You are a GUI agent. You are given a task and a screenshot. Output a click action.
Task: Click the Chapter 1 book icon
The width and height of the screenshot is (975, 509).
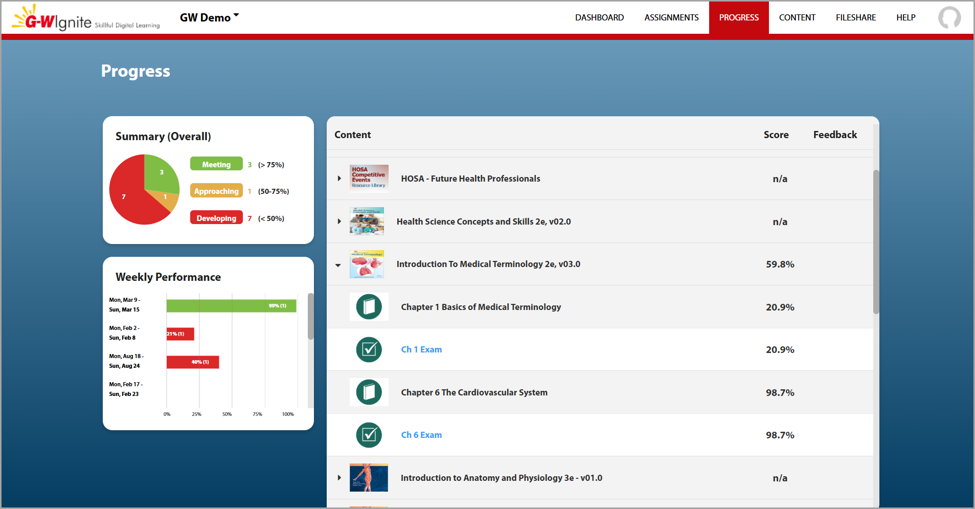click(369, 307)
